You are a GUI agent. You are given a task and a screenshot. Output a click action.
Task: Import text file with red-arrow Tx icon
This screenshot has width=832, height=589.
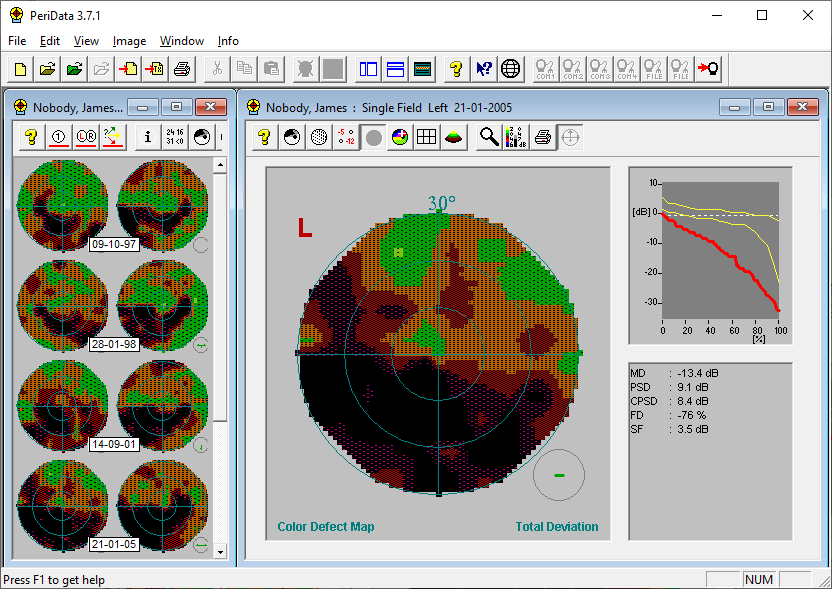pos(155,69)
